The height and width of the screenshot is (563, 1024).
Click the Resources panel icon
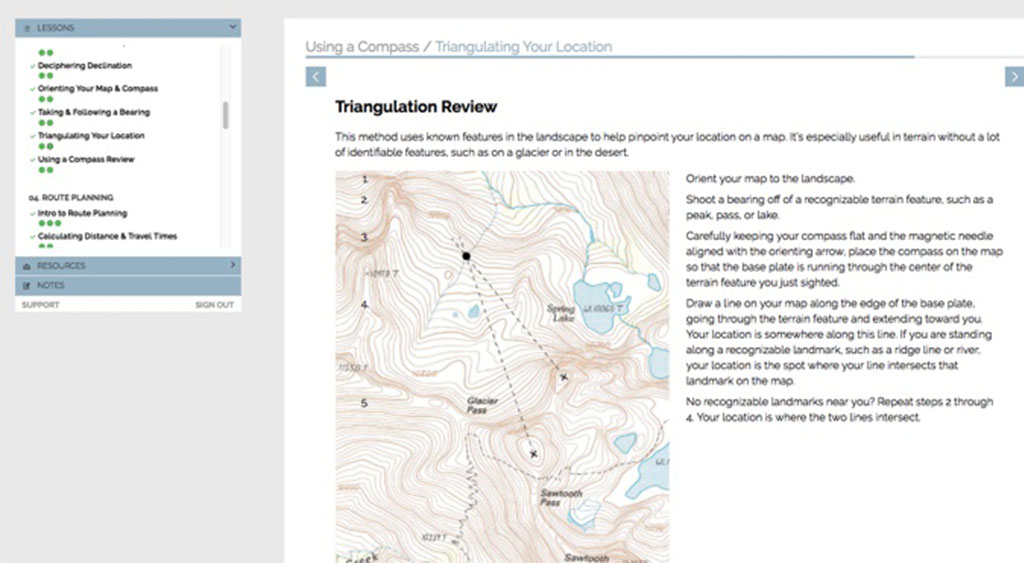pyautogui.click(x=26, y=266)
